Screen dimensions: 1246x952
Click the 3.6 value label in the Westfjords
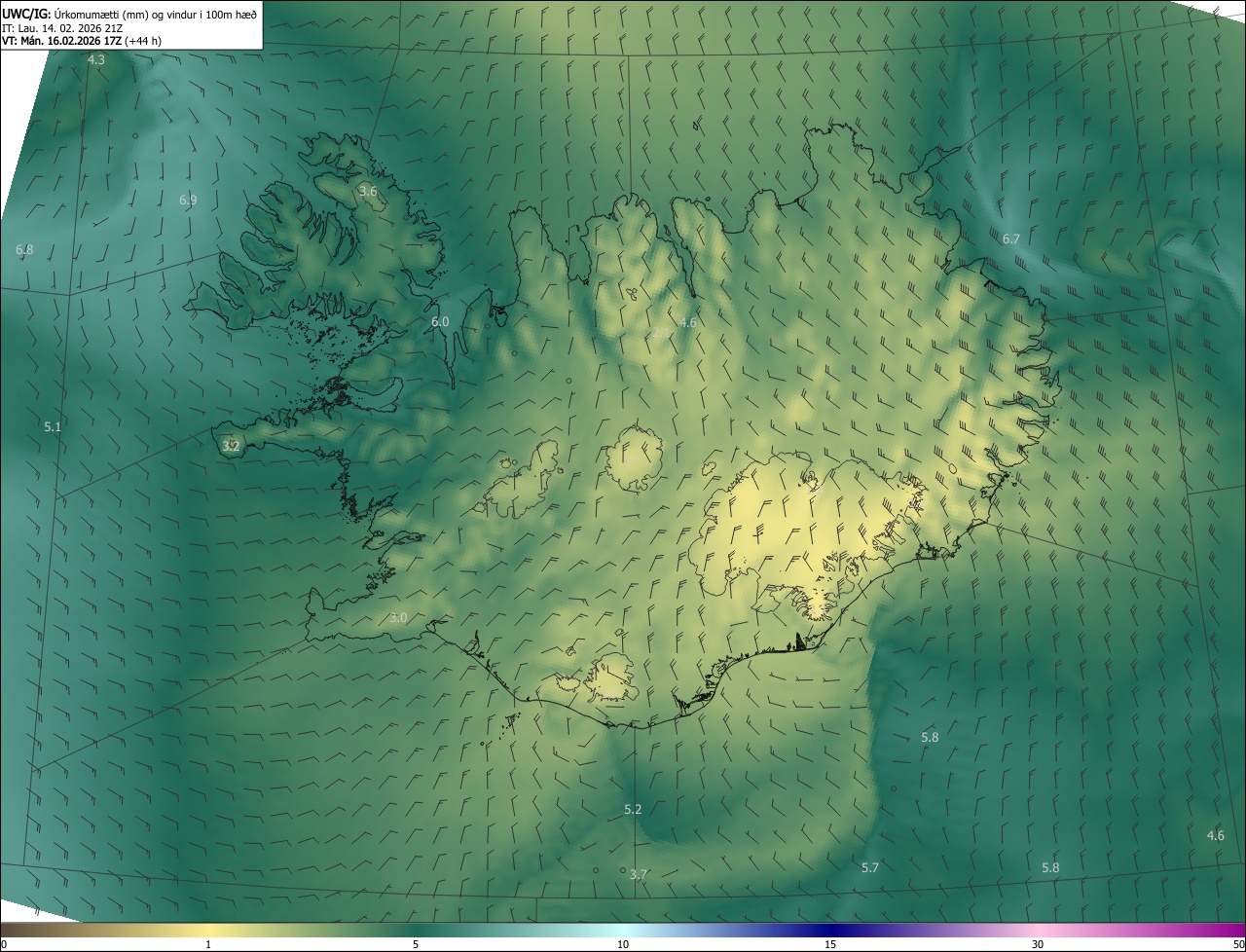[x=368, y=192]
